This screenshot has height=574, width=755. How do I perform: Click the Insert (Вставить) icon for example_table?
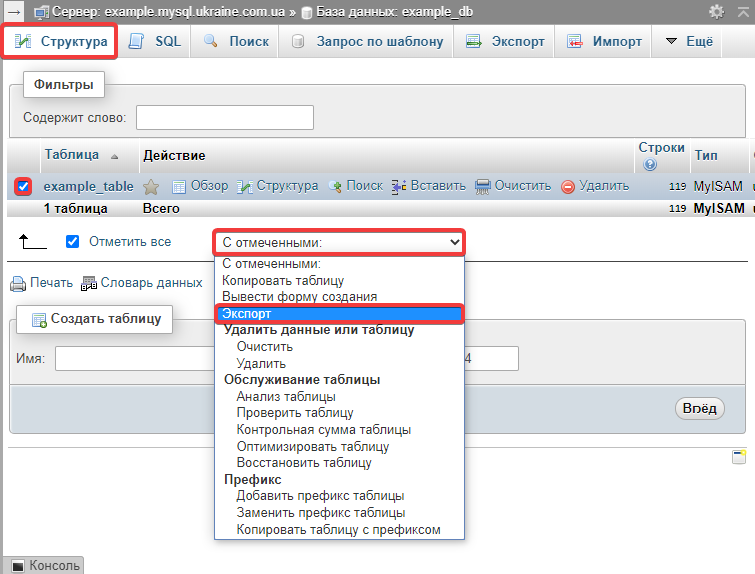398,186
